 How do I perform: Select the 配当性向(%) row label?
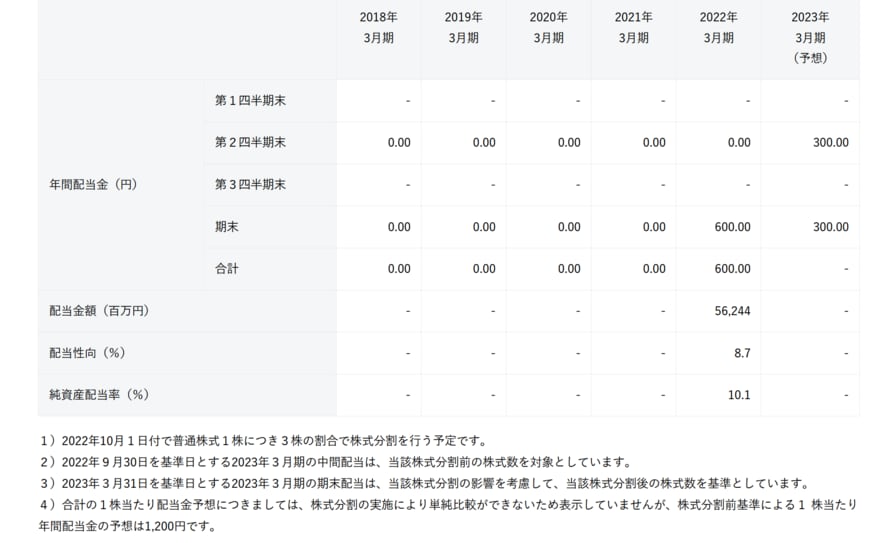(x=87, y=353)
